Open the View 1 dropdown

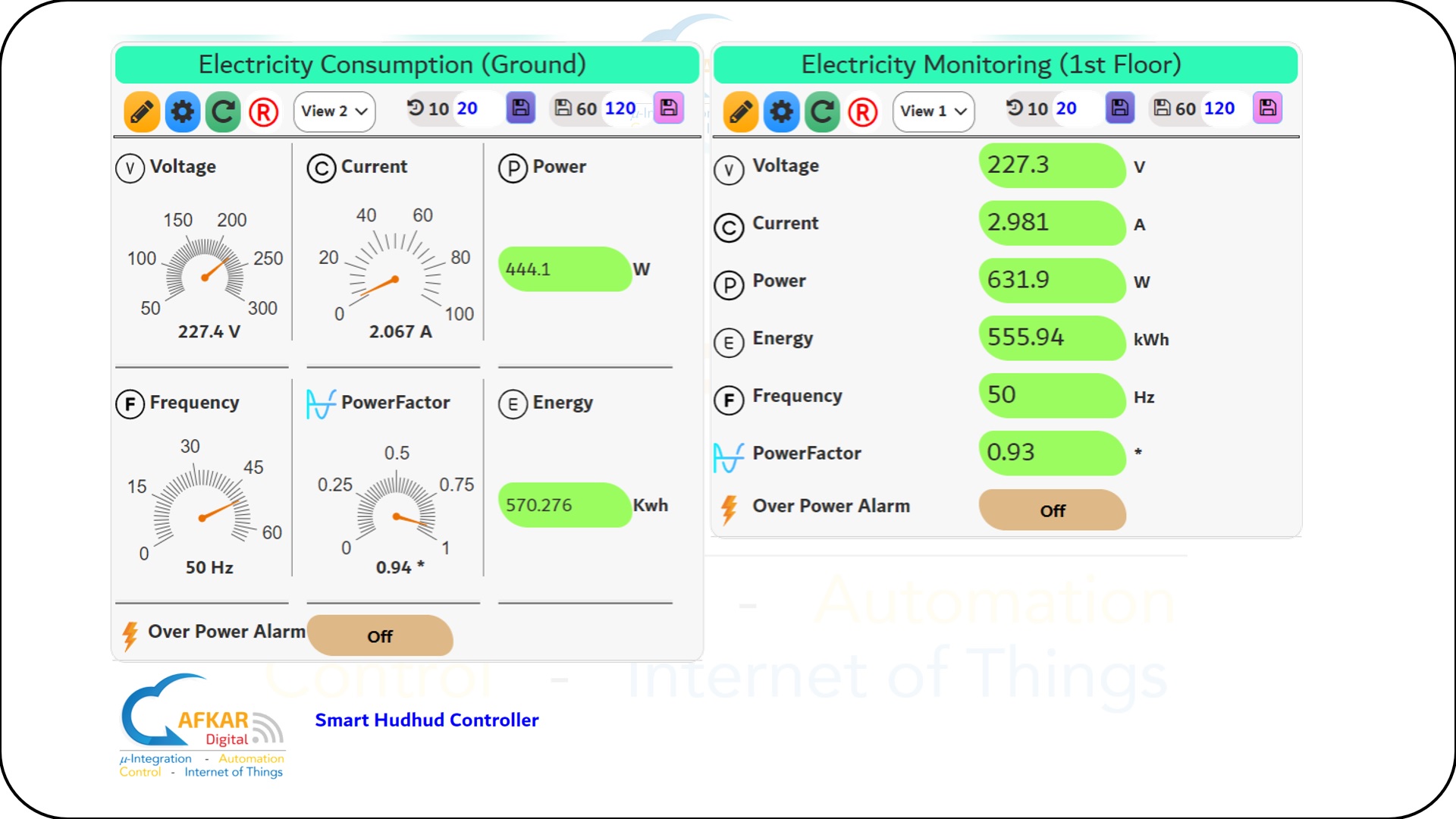point(933,111)
